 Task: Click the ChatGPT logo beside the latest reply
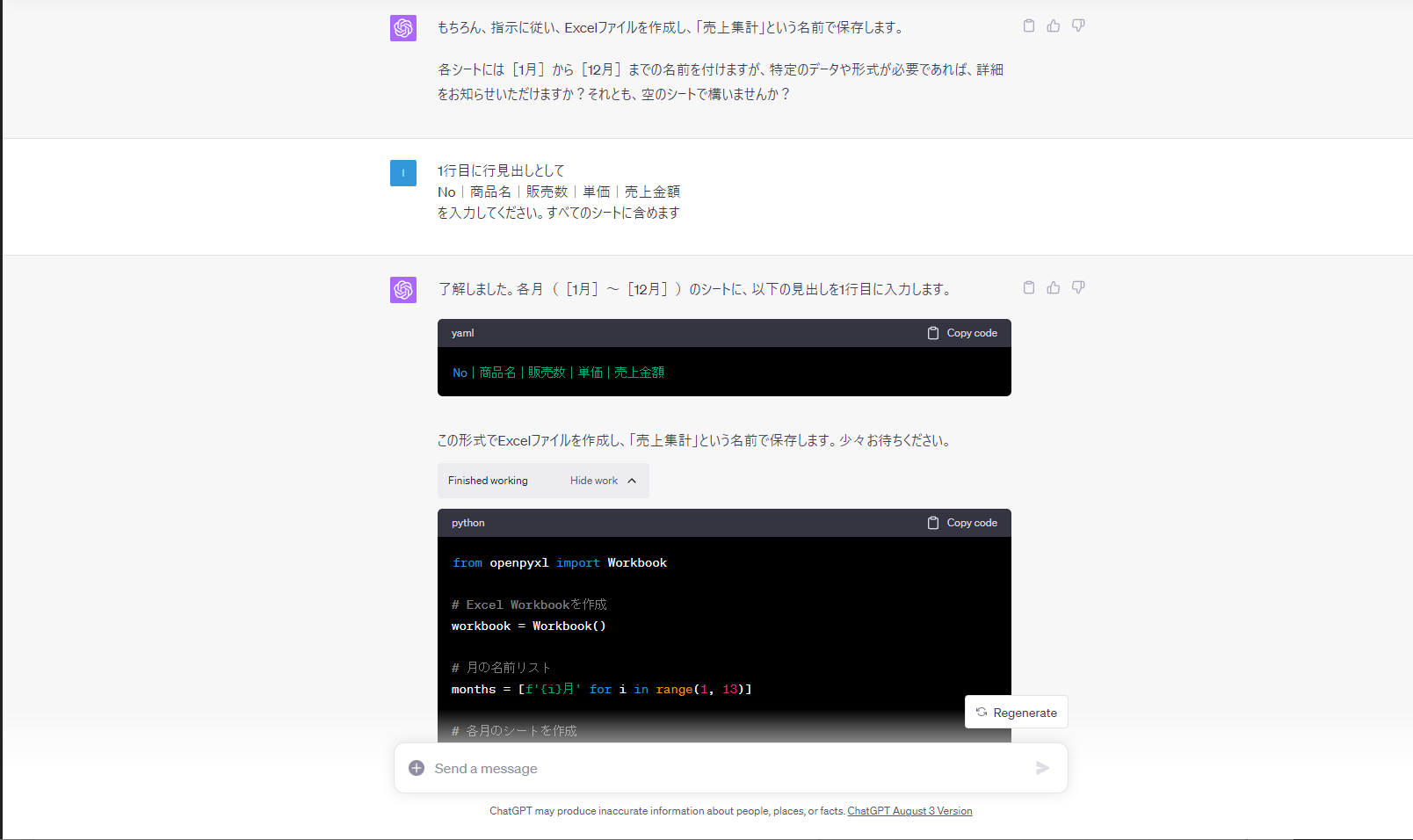pos(402,289)
